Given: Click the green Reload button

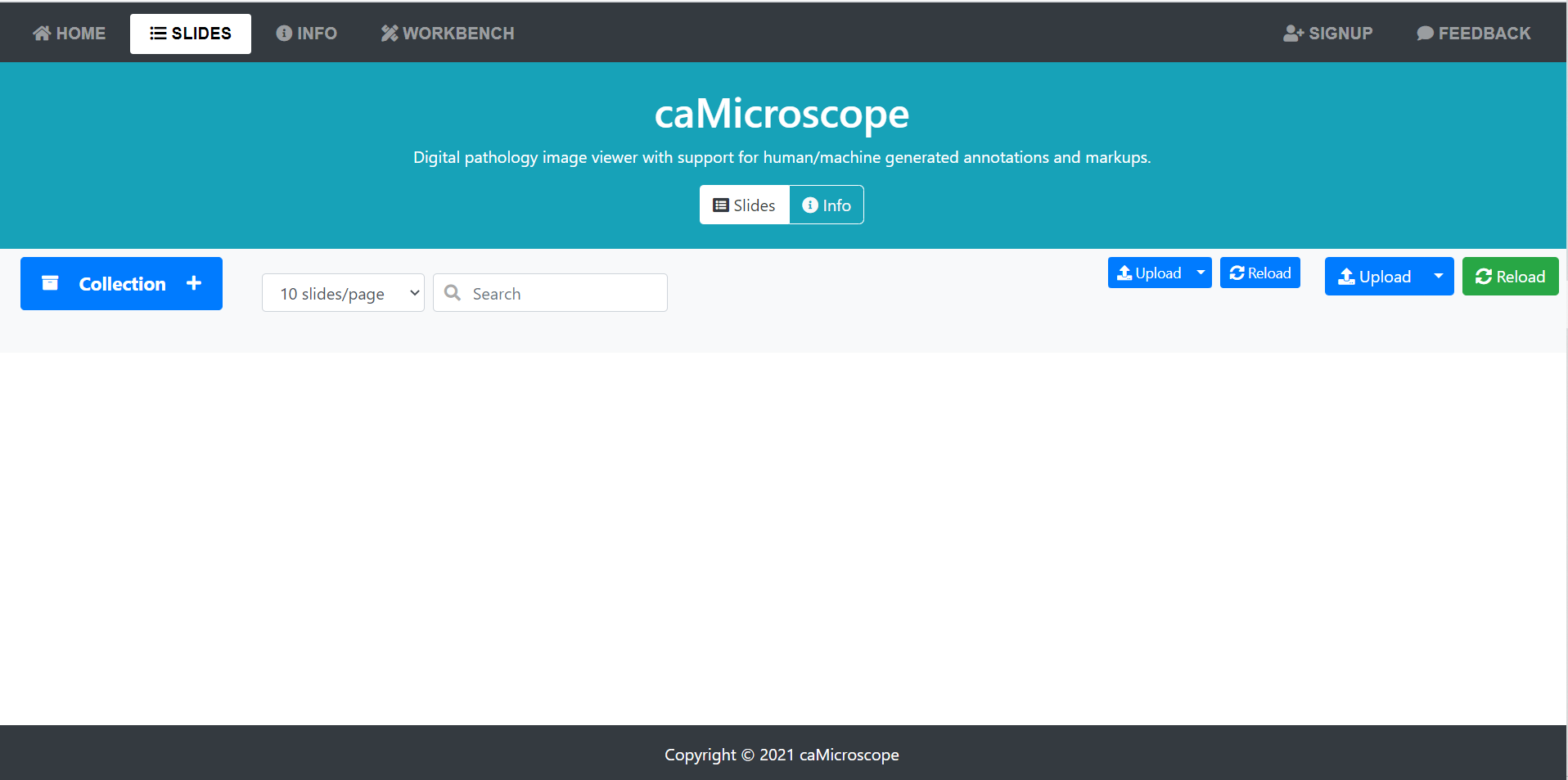Looking at the screenshot, I should 1511,277.
